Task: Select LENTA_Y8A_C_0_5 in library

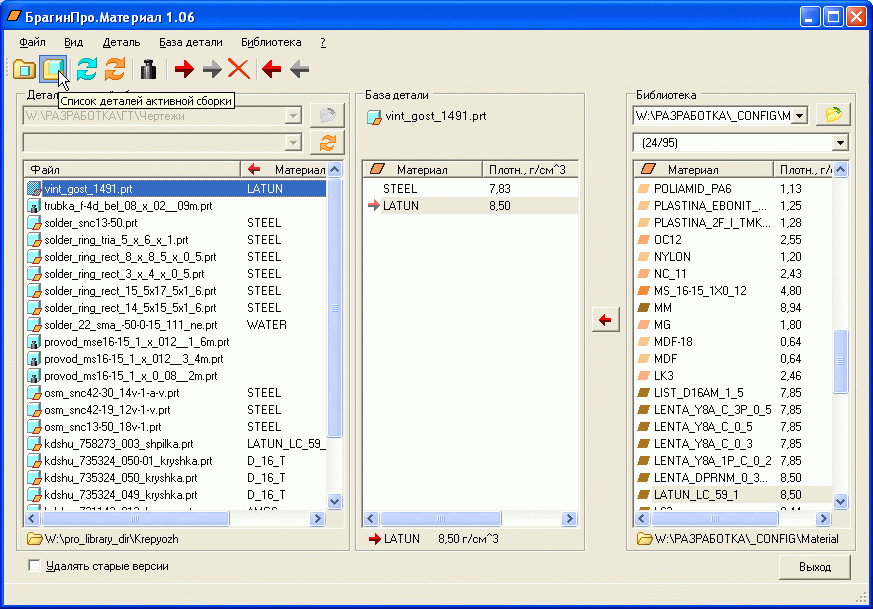Action: point(734,427)
